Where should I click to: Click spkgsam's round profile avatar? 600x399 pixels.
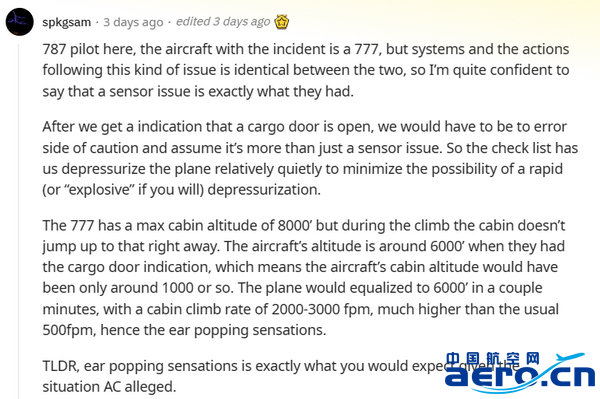[x=20, y=22]
